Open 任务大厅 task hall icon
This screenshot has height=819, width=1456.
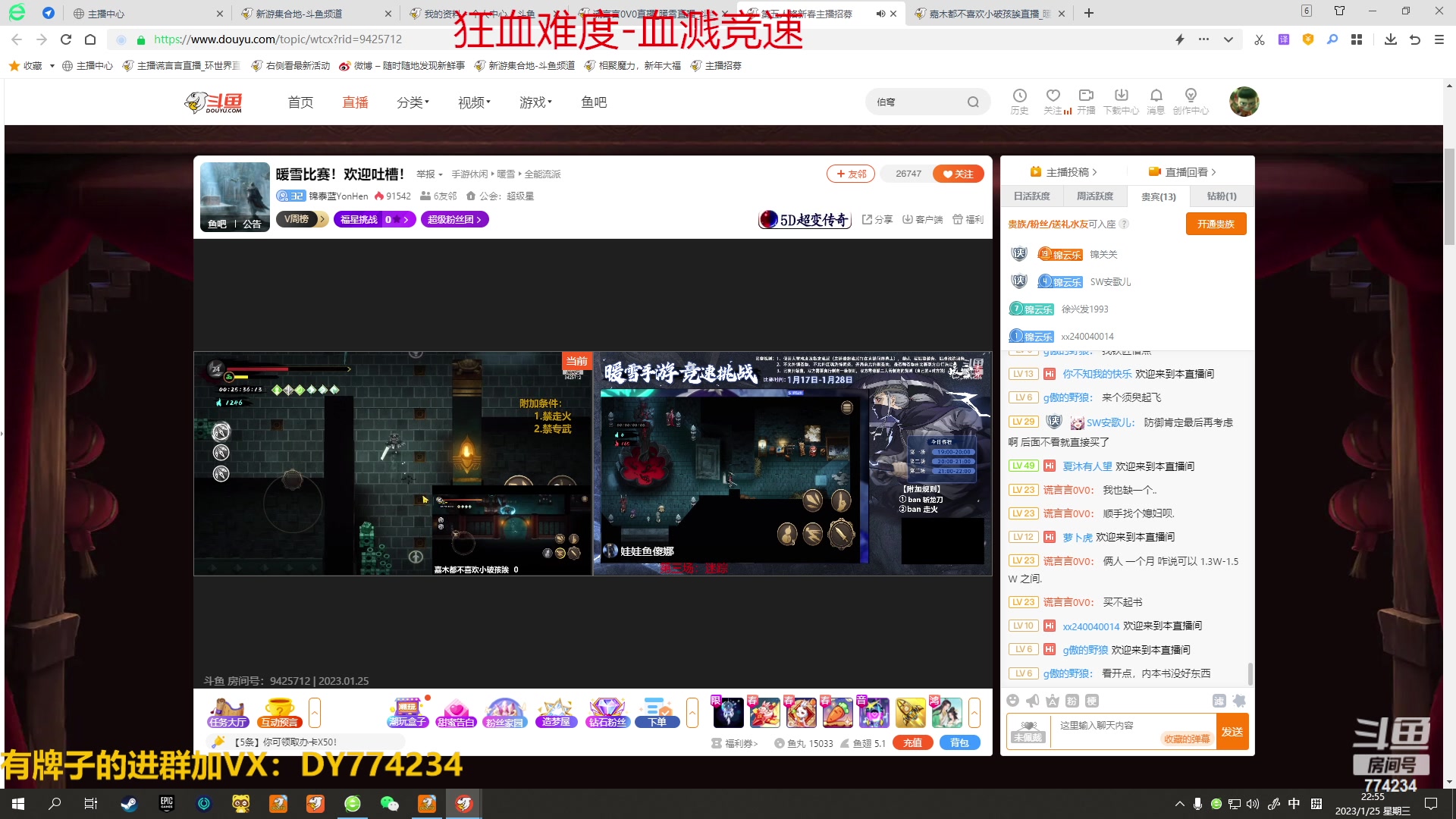(228, 713)
